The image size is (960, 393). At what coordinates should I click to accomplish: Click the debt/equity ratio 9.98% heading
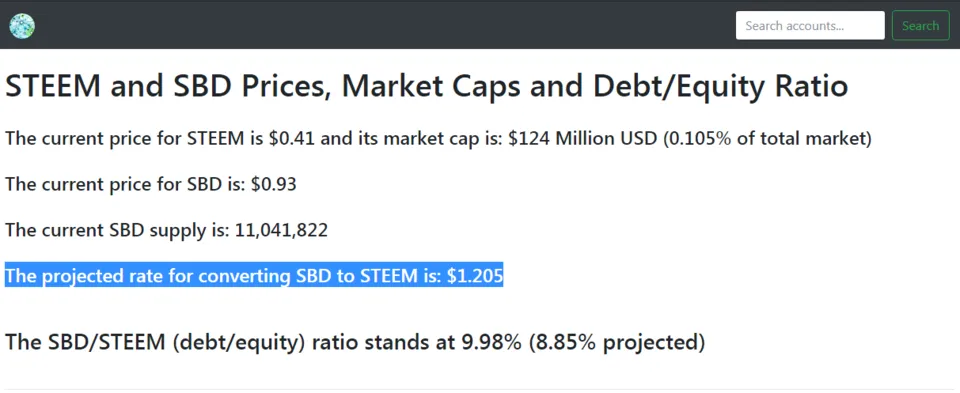(355, 342)
